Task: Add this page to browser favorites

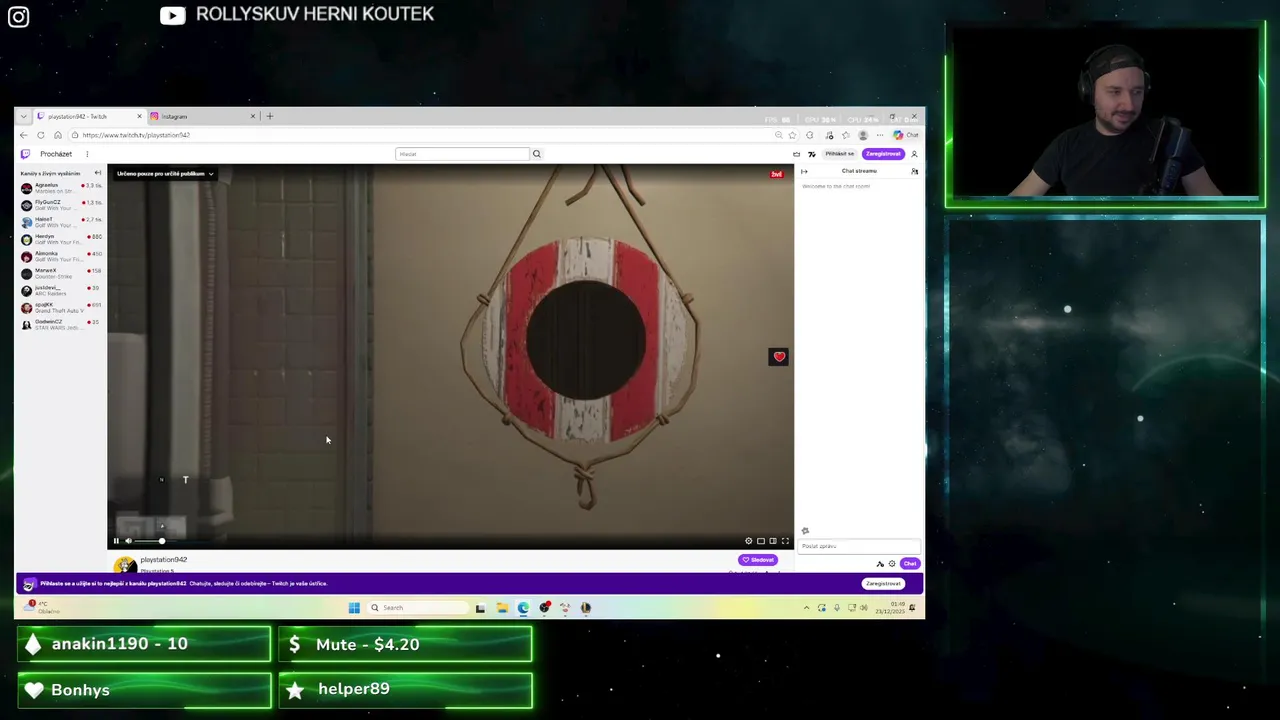Action: [x=792, y=135]
